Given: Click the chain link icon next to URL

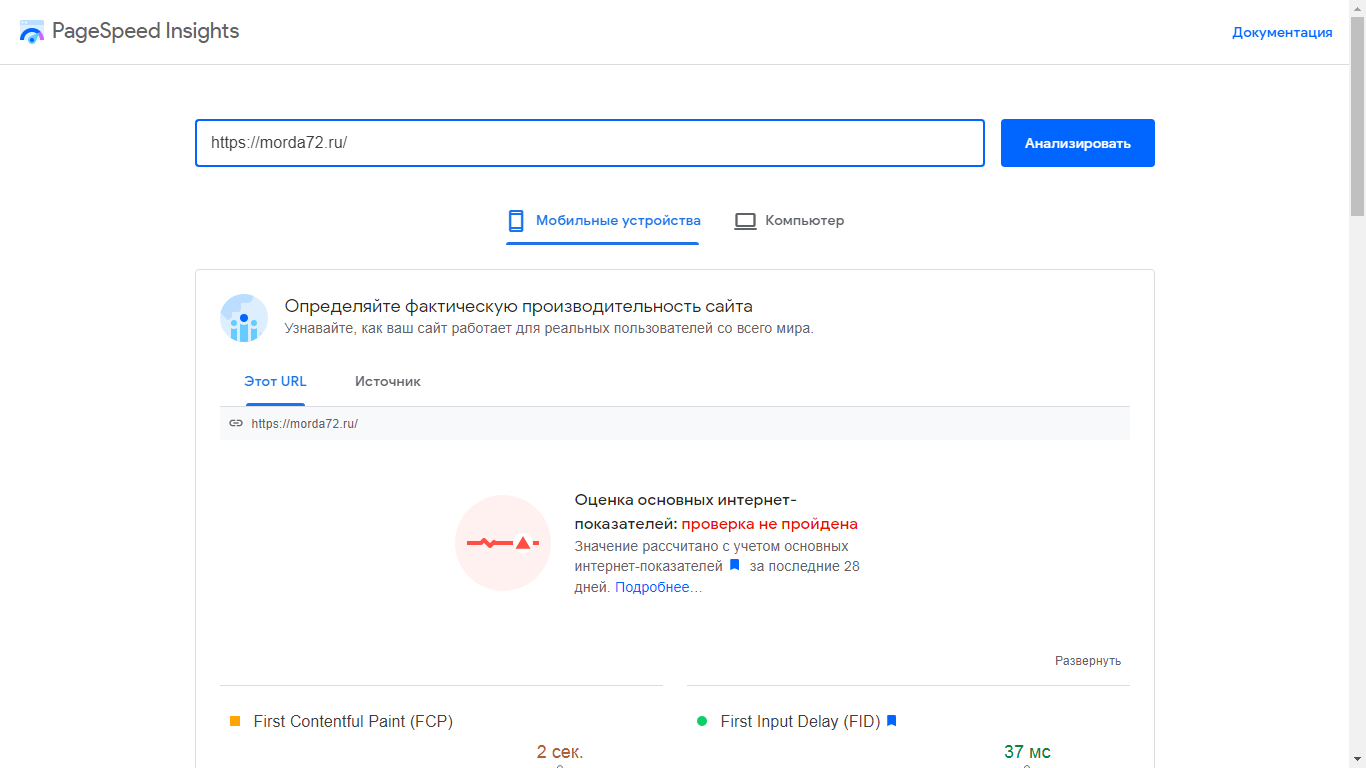Looking at the screenshot, I should click(236, 423).
